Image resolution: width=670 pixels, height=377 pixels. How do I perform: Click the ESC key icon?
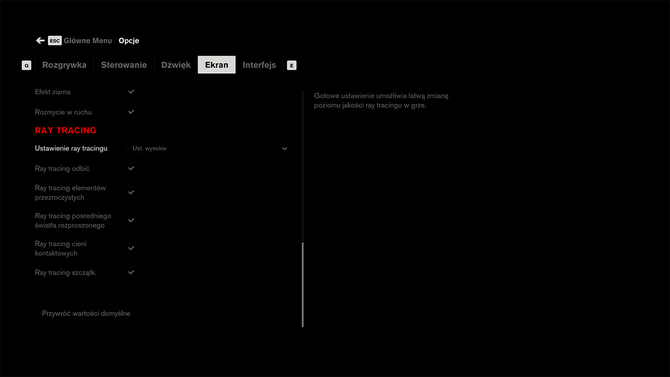click(x=55, y=41)
